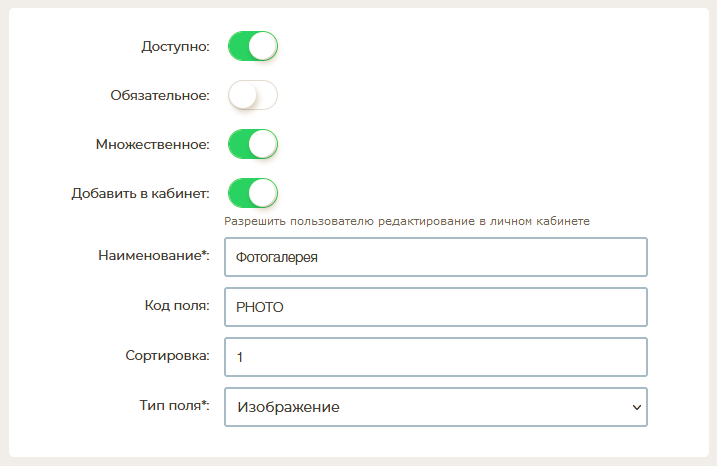Toggle off Добавить в кабинет switch
Viewport: 717px width, 466px height.
pyautogui.click(x=252, y=192)
